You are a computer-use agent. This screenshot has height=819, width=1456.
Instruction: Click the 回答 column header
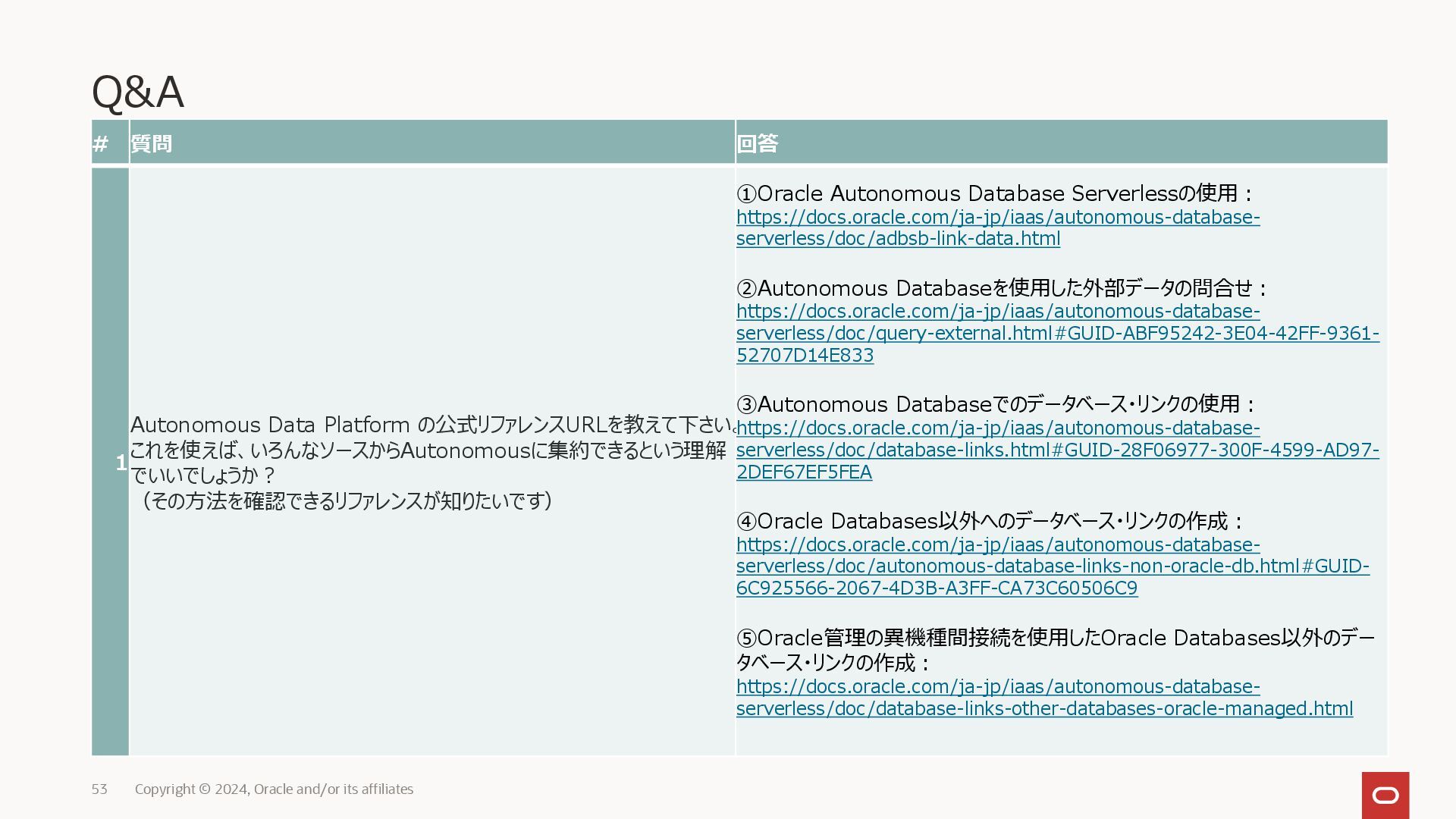pyautogui.click(x=1061, y=143)
